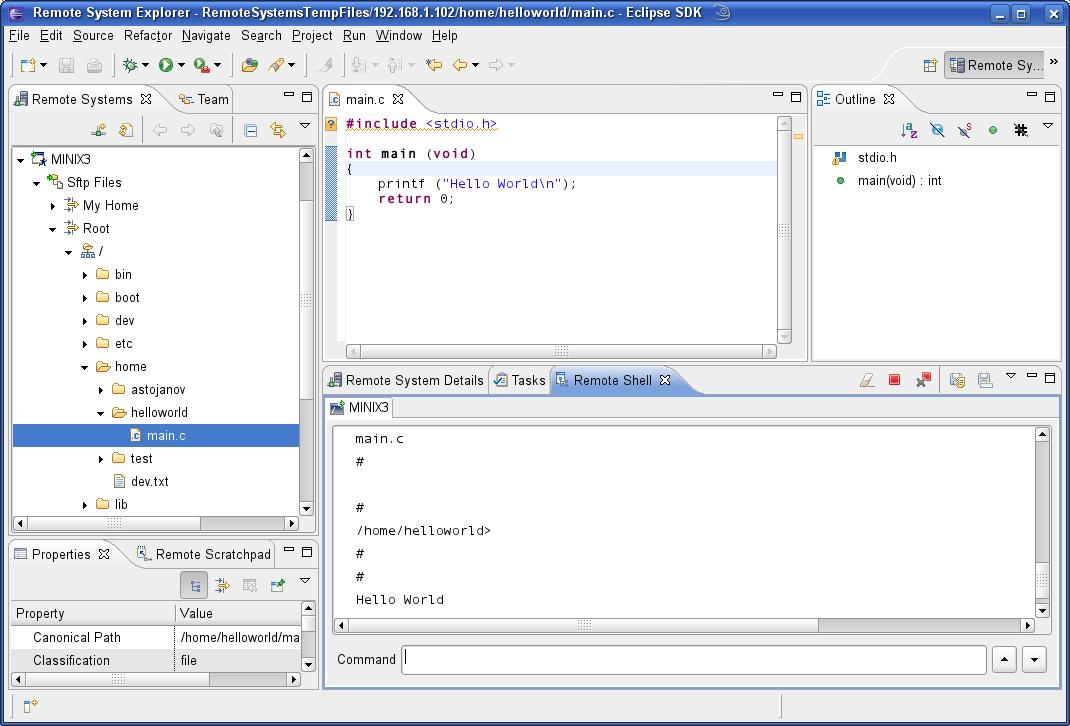Screen dimensions: 1070x726
Task: Toggle Link with Editor in Remote Systems
Action: pyautogui.click(x=278, y=130)
